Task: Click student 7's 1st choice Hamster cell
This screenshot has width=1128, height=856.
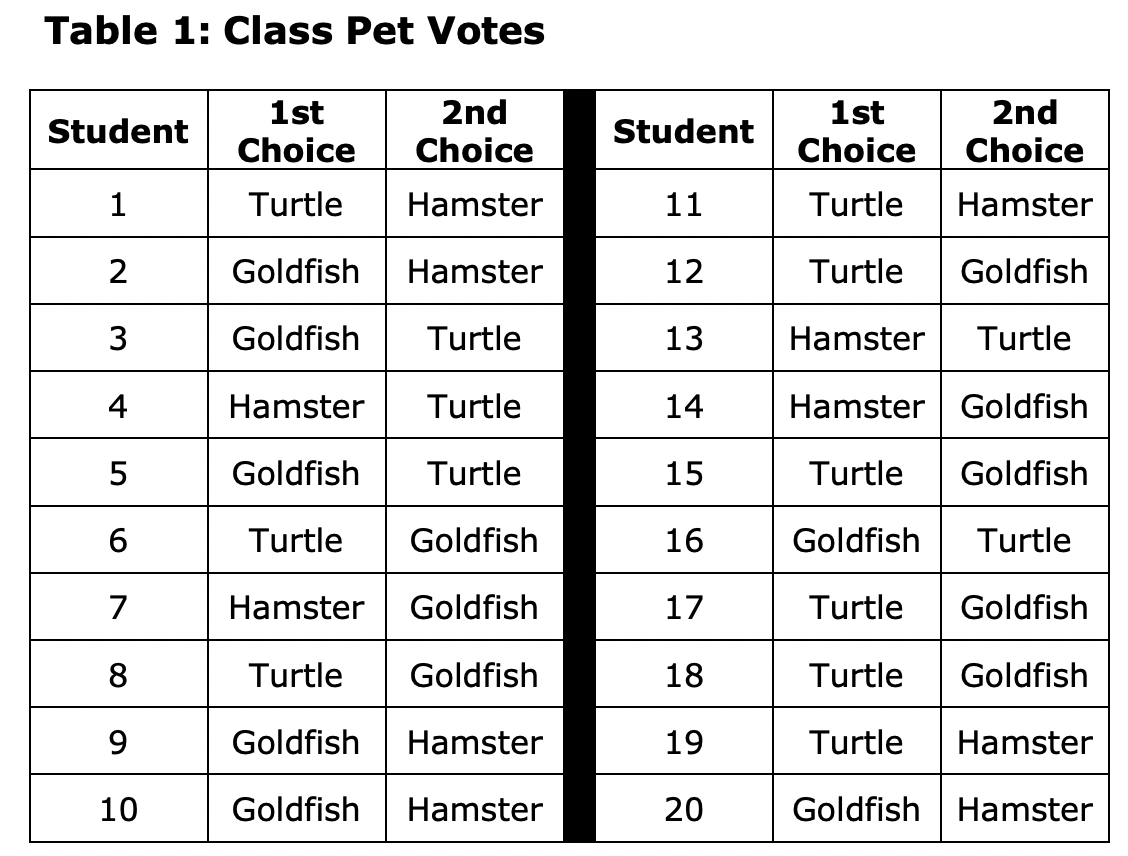Action: click(x=296, y=607)
